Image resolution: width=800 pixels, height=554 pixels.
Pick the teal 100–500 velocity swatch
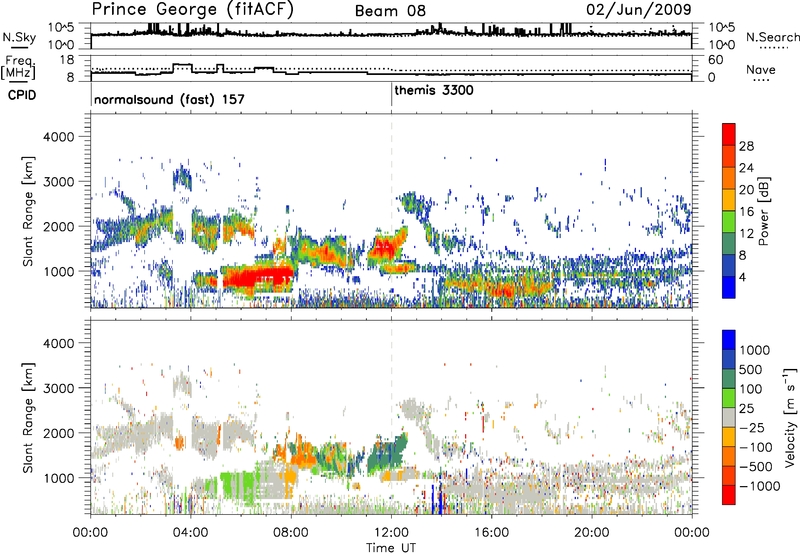pyautogui.click(x=729, y=379)
